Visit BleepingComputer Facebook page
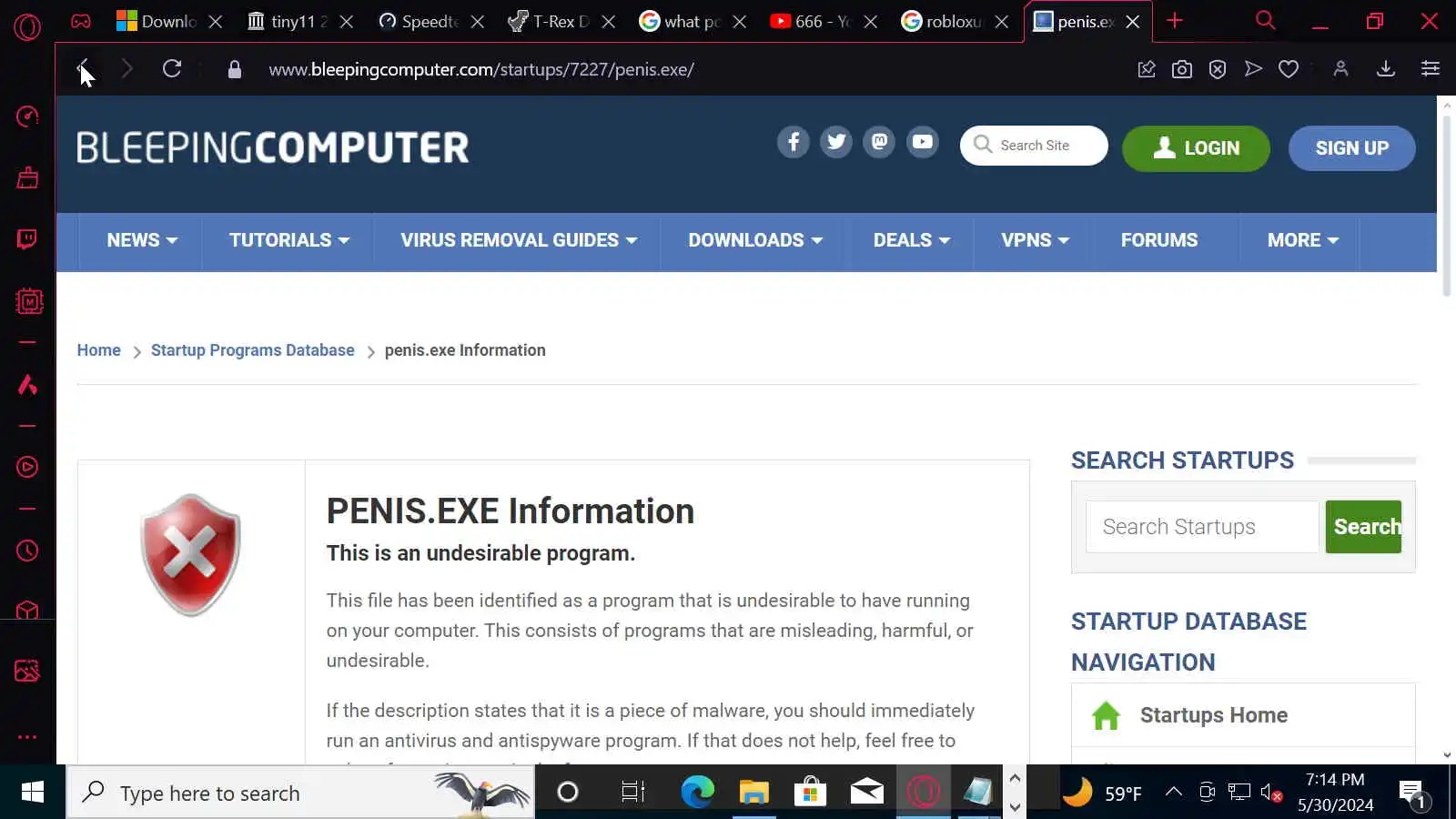 coord(794,142)
